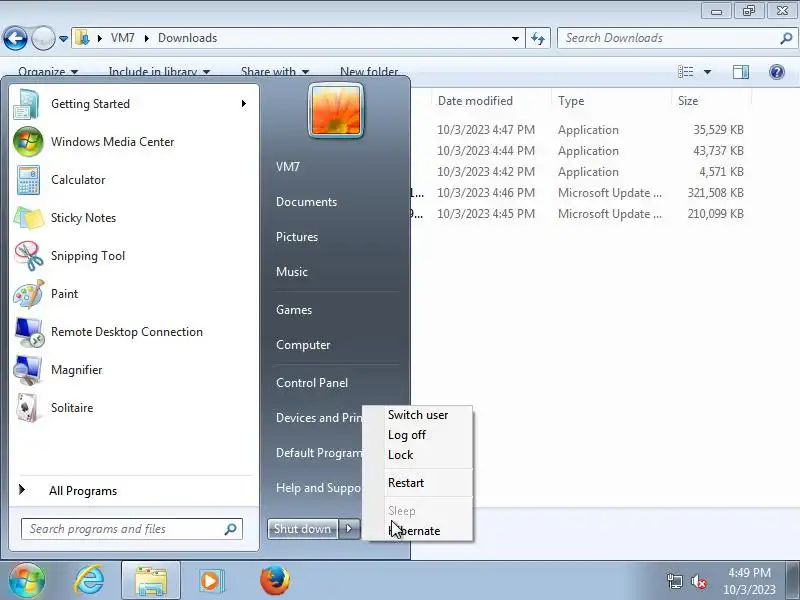Image resolution: width=800 pixels, height=600 pixels.
Task: Click the search magnifier in Start menu
Action: point(231,529)
